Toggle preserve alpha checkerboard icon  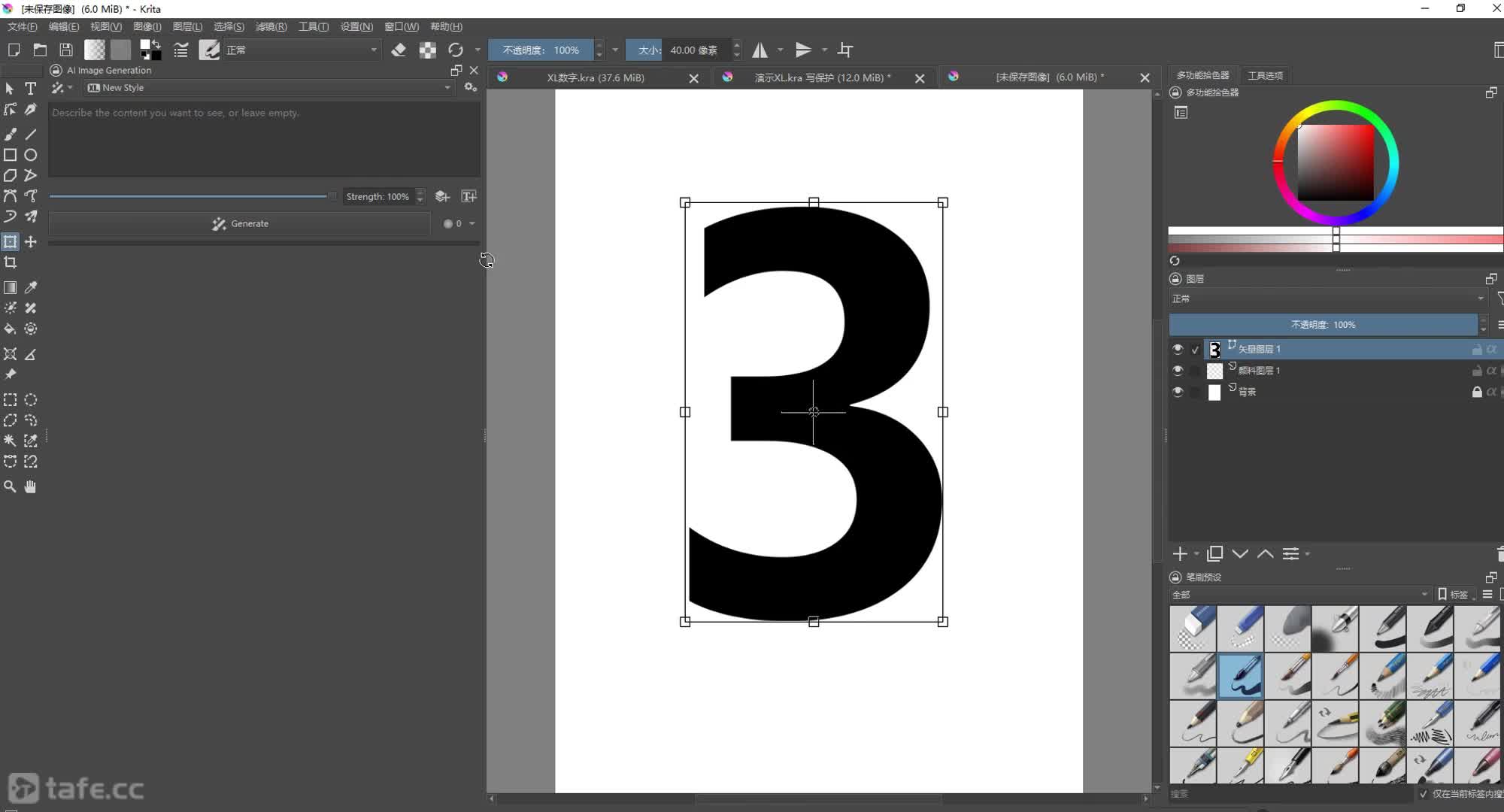click(428, 50)
